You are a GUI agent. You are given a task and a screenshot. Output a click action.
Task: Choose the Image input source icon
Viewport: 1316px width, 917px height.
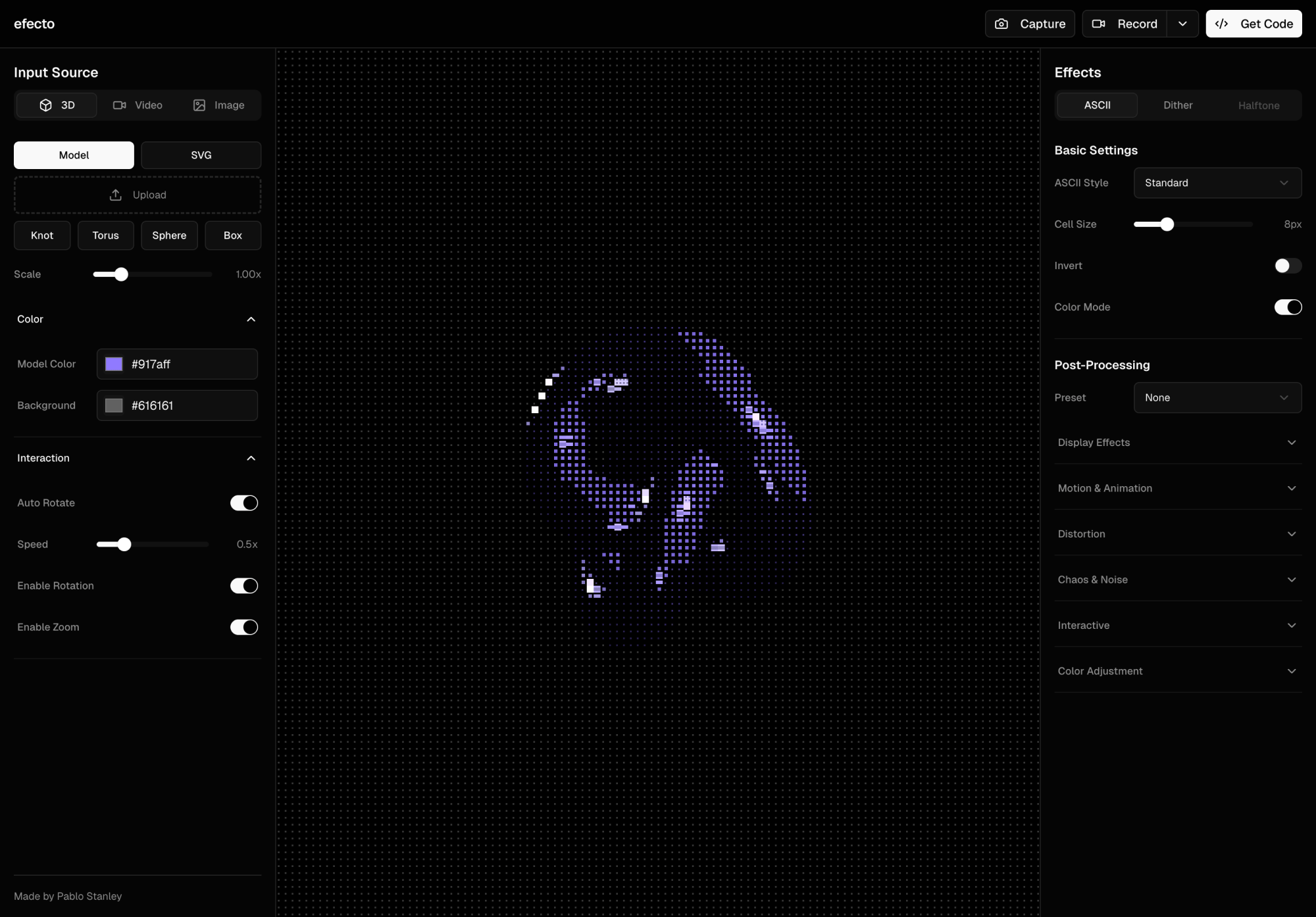[x=199, y=105]
